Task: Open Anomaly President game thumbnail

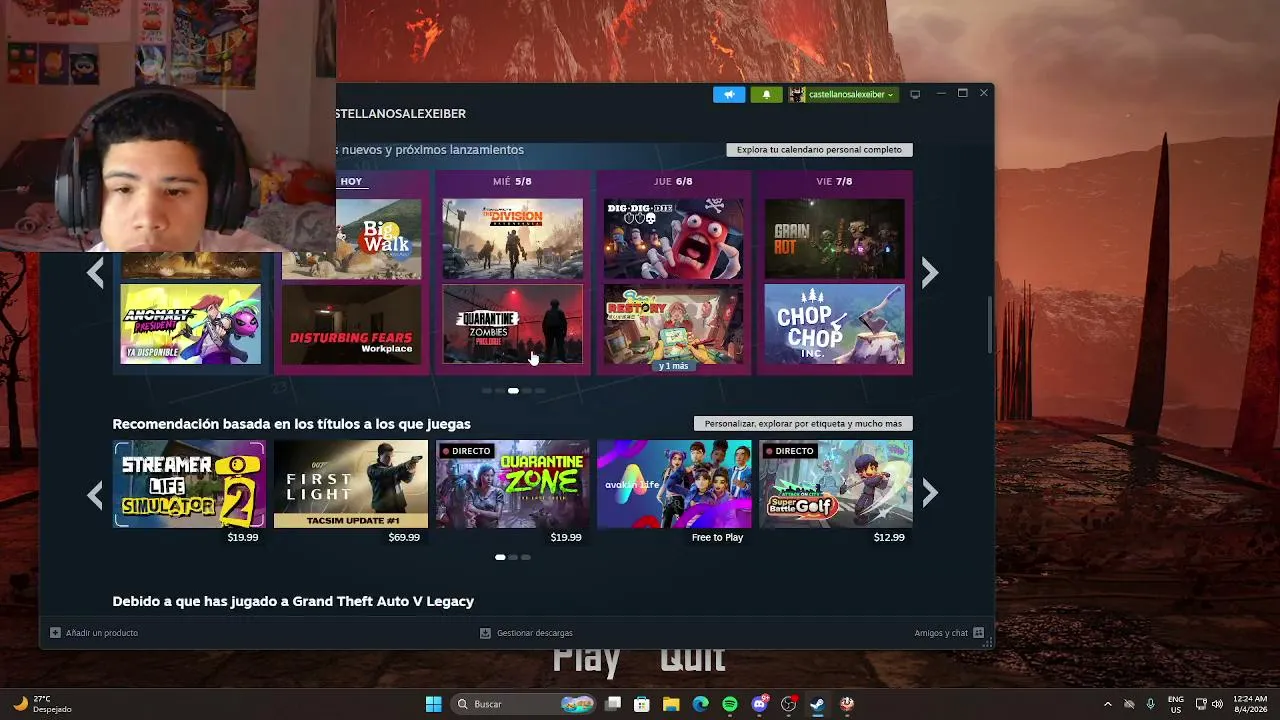Action: pyautogui.click(x=190, y=324)
